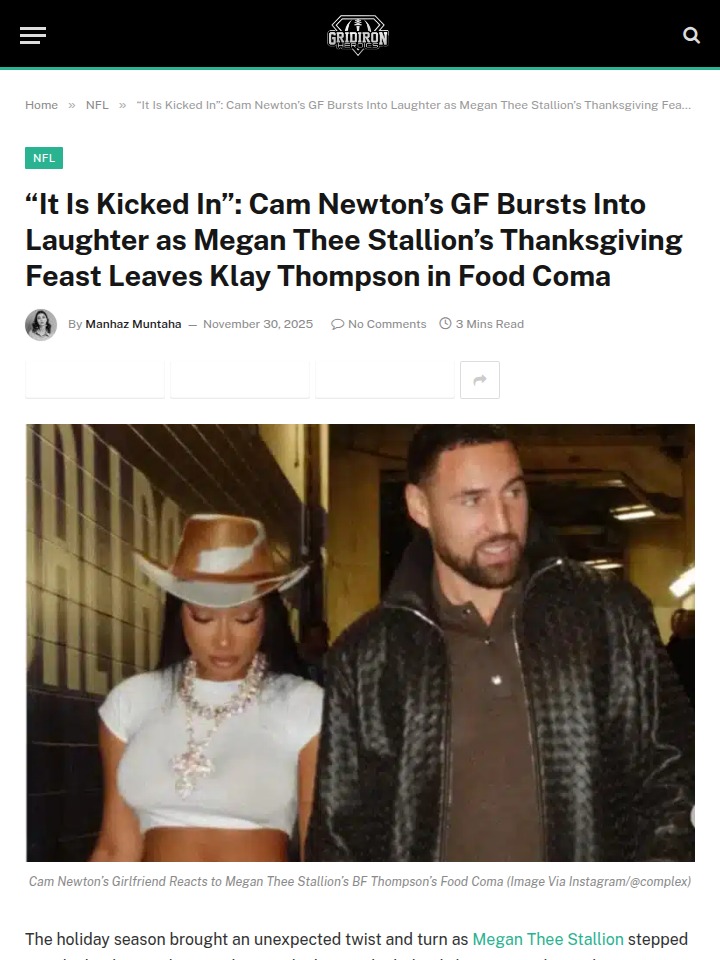The image size is (720, 960).
Task: Open NFL in the breadcrumb trail
Action: tap(97, 105)
